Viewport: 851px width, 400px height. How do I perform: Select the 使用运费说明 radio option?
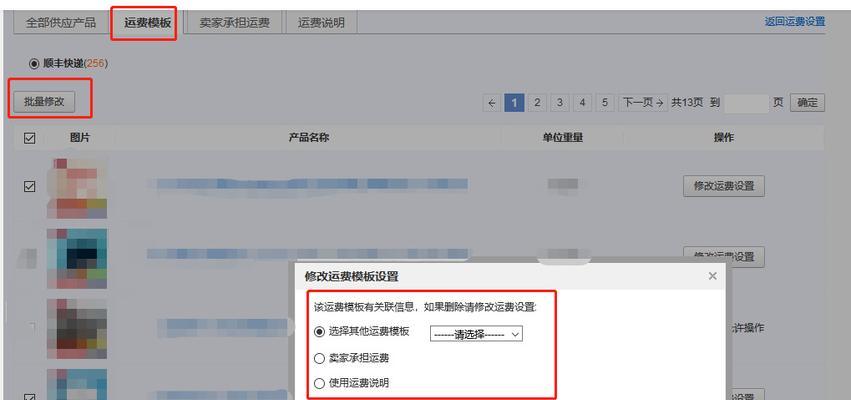319,383
